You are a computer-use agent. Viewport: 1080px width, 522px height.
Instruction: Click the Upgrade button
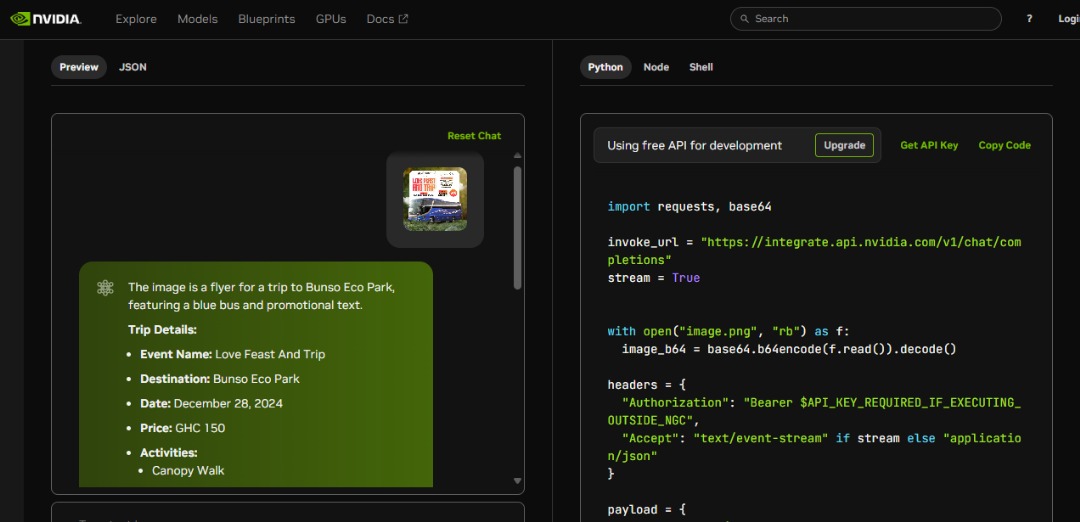click(844, 145)
